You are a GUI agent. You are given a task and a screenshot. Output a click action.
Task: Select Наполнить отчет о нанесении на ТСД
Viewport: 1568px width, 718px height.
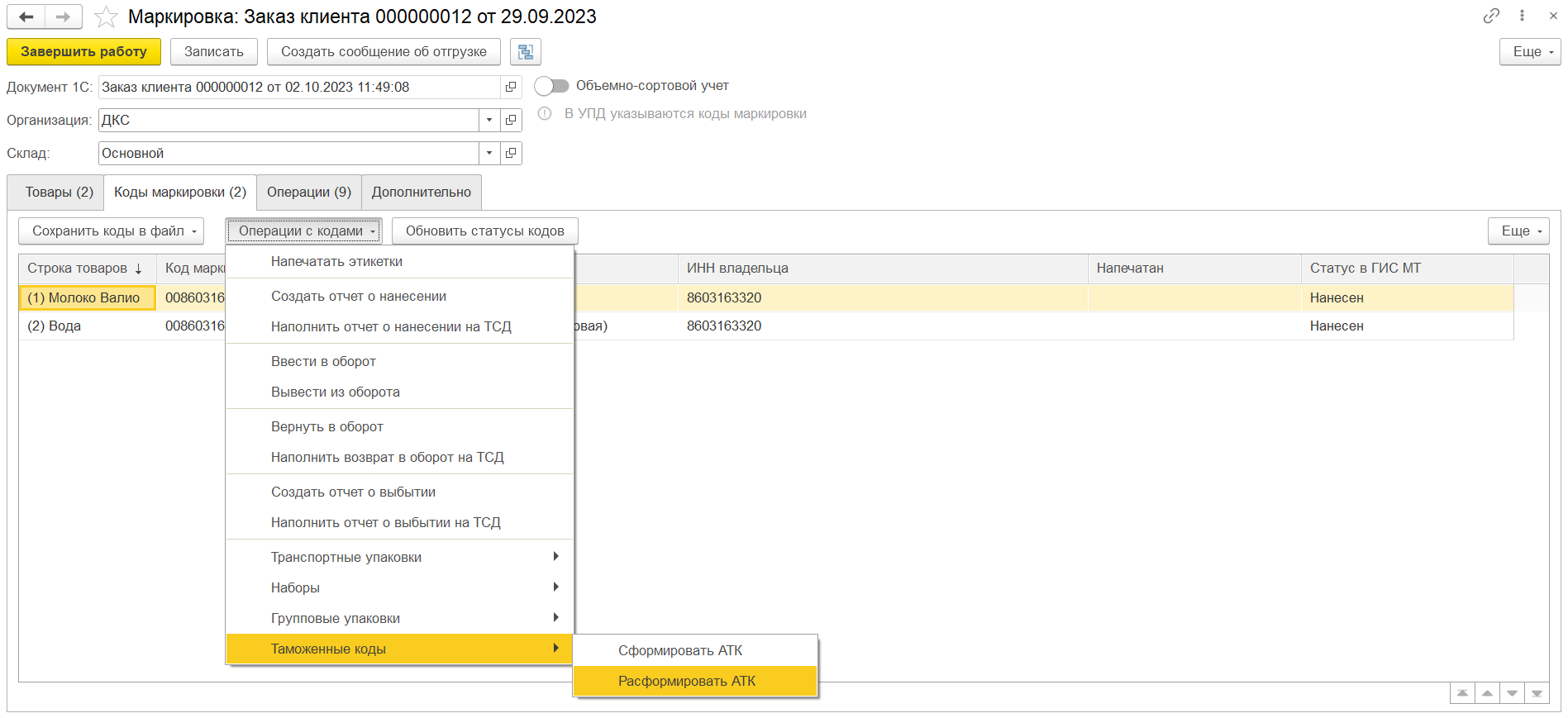(x=399, y=326)
